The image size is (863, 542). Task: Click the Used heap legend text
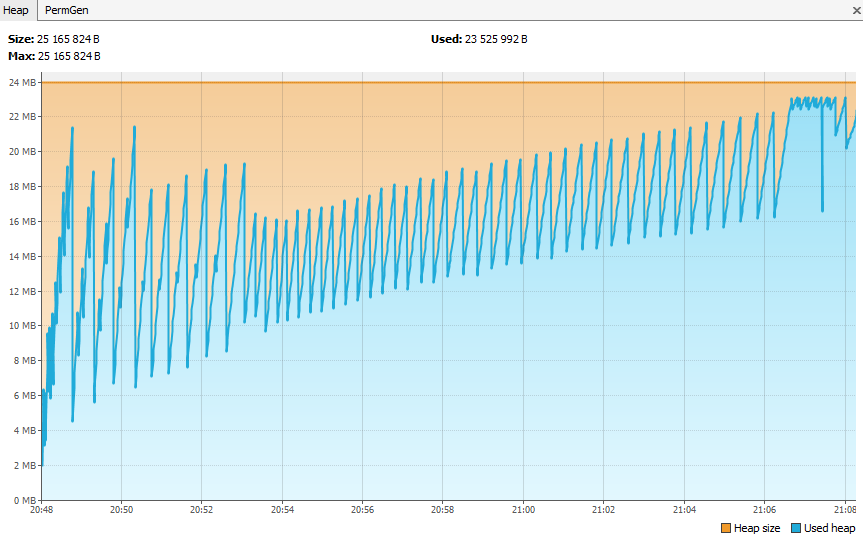coord(829,528)
